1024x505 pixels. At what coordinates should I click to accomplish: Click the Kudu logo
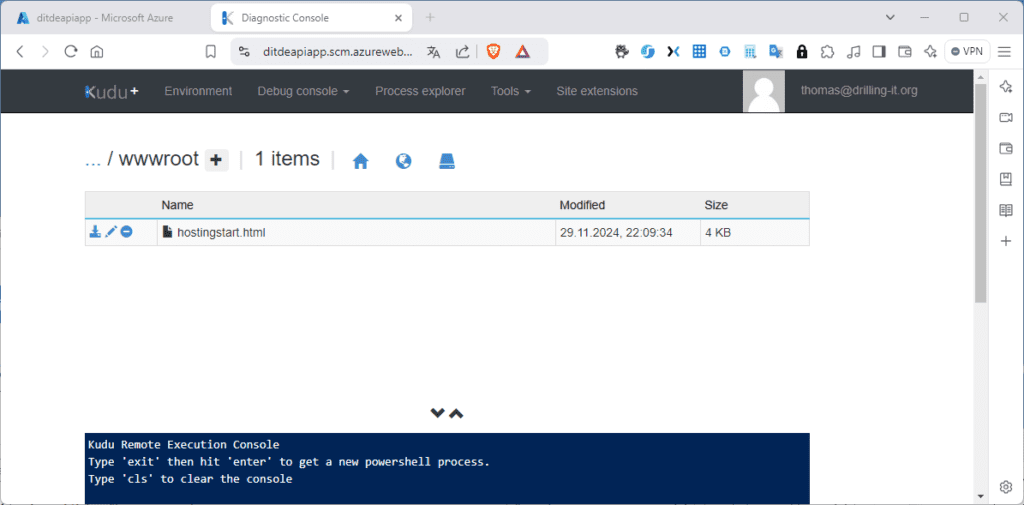click(x=112, y=91)
